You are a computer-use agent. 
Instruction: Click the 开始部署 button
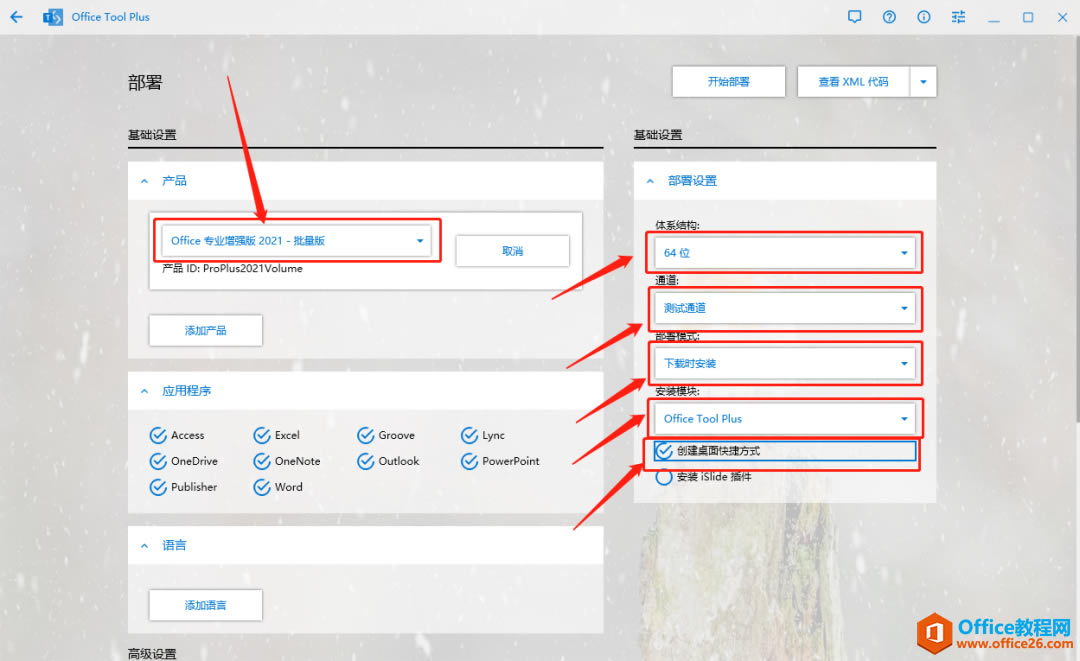point(729,82)
